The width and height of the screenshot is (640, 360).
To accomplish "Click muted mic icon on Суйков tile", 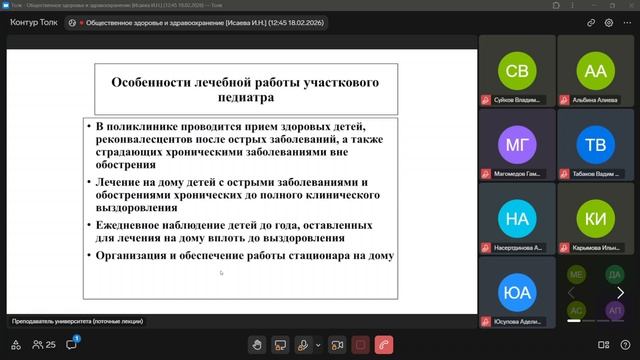I will 486,100.
